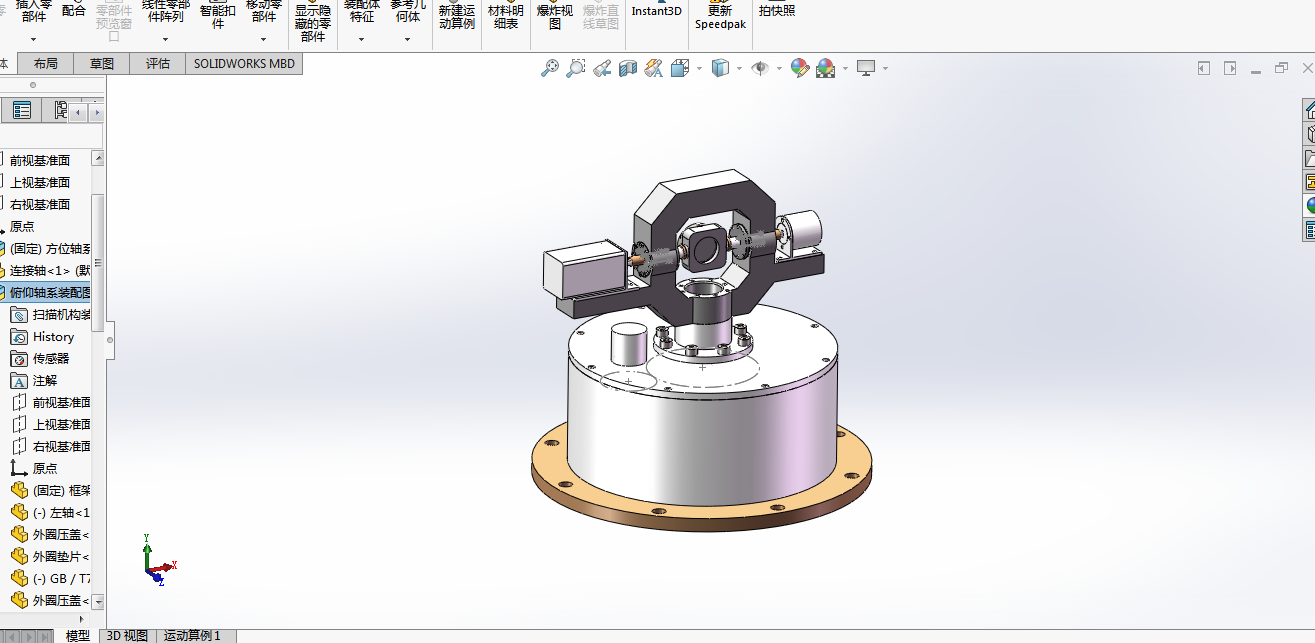This screenshot has height=643, width=1315.
Task: Open the Hide/Show Items eye dropdown
Action: click(x=779, y=68)
